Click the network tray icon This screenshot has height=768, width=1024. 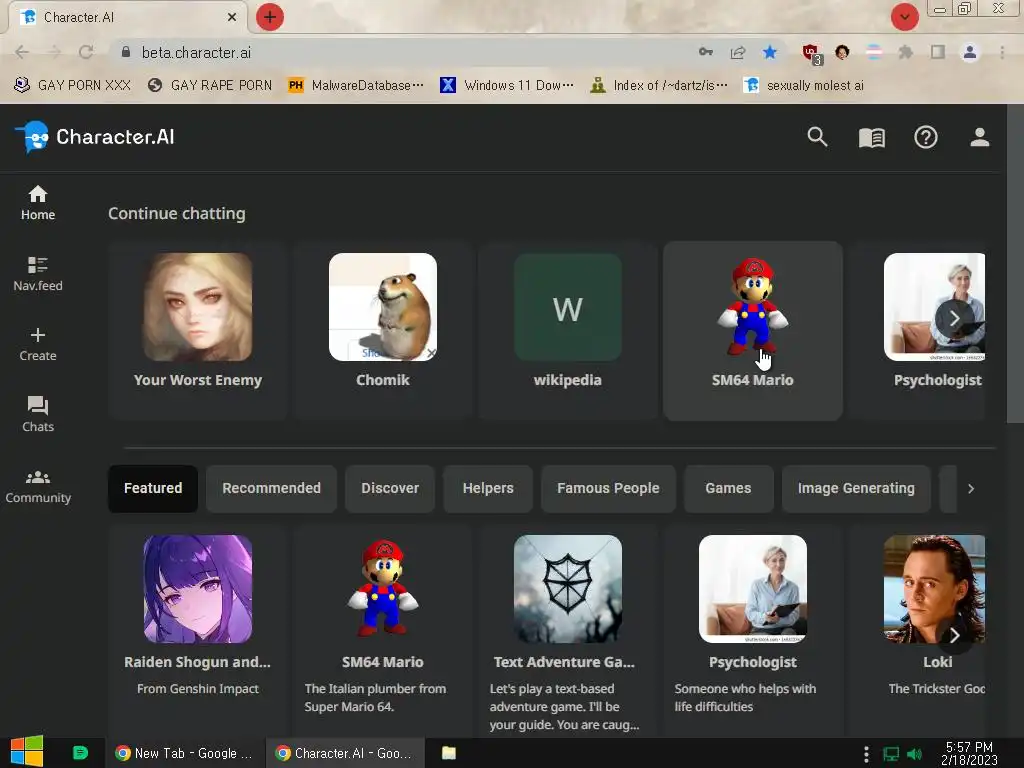click(891, 754)
